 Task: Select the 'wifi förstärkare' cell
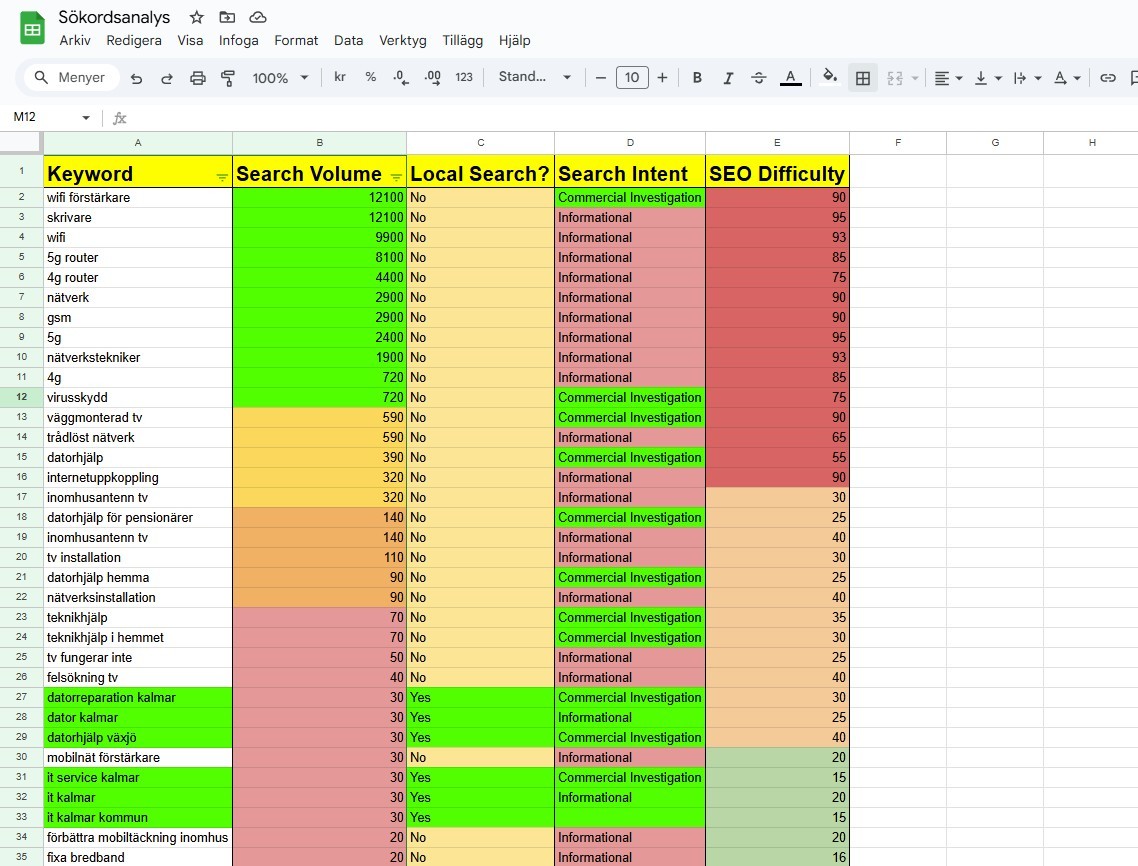(138, 197)
